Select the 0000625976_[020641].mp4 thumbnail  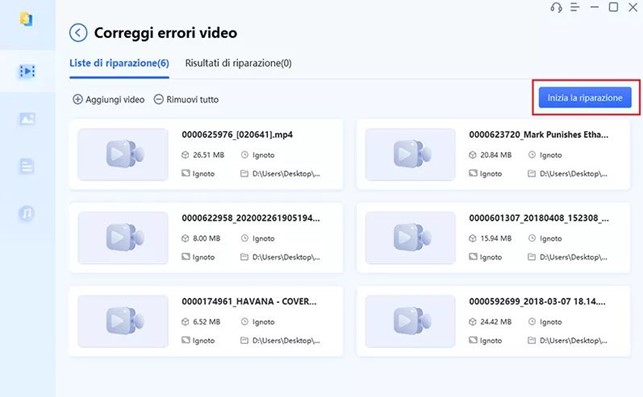click(123, 154)
